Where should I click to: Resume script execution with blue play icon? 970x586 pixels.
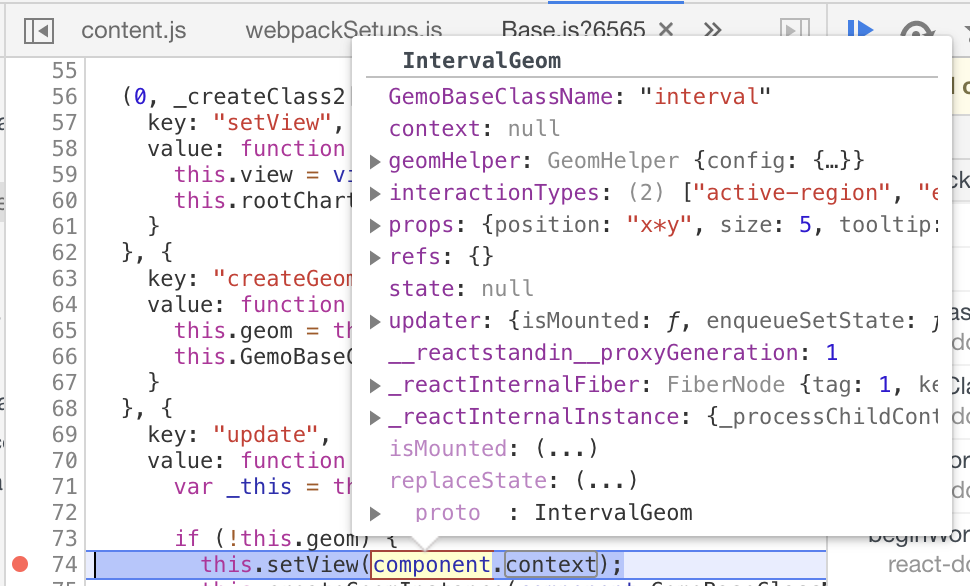pyautogui.click(x=858, y=30)
